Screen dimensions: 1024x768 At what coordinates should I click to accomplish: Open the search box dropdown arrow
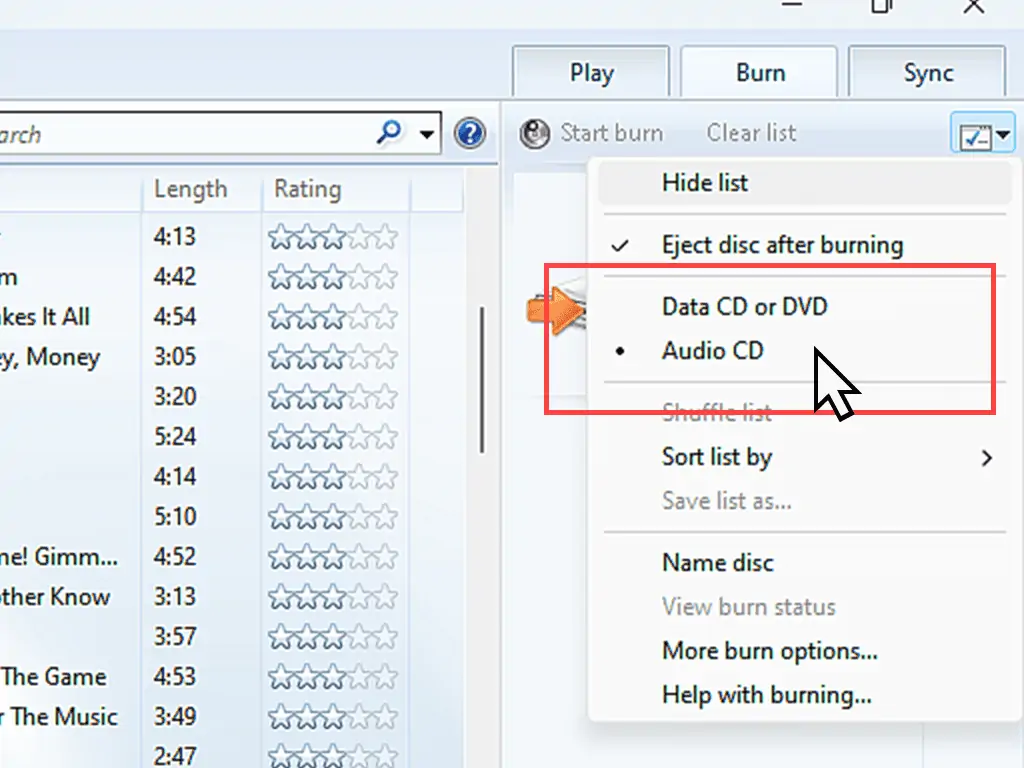point(427,132)
